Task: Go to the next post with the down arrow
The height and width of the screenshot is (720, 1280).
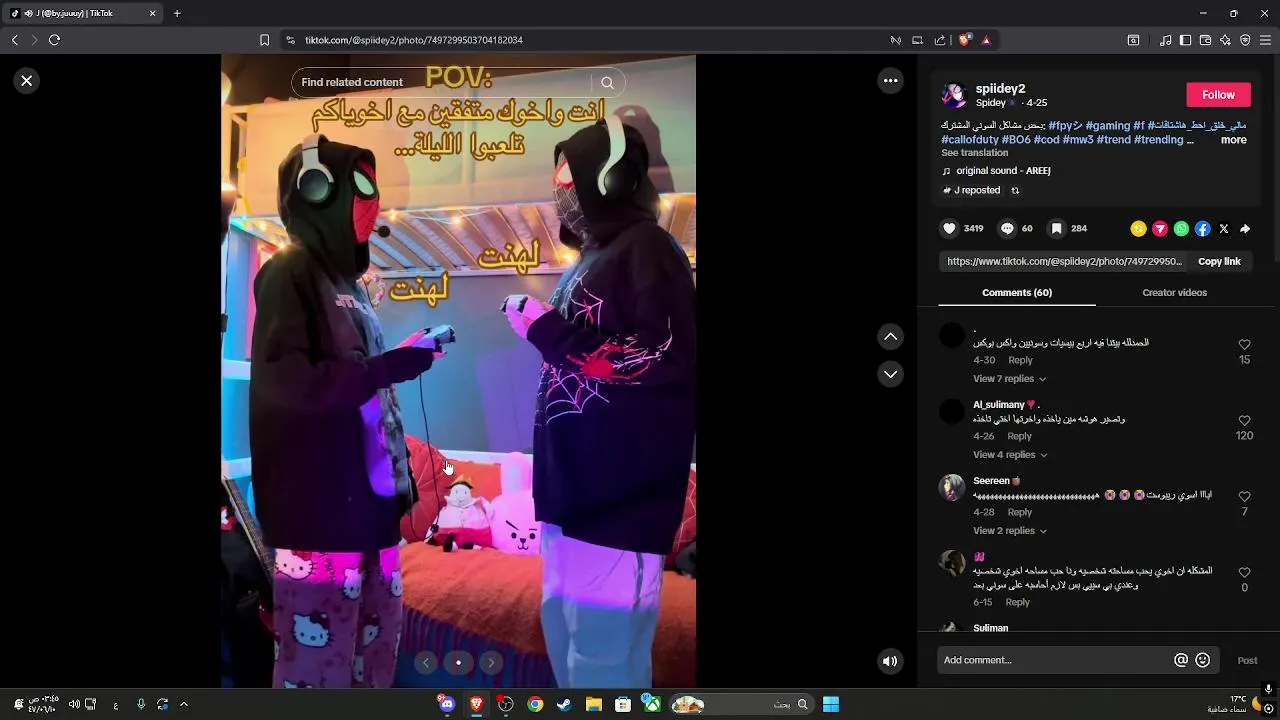Action: tap(890, 374)
